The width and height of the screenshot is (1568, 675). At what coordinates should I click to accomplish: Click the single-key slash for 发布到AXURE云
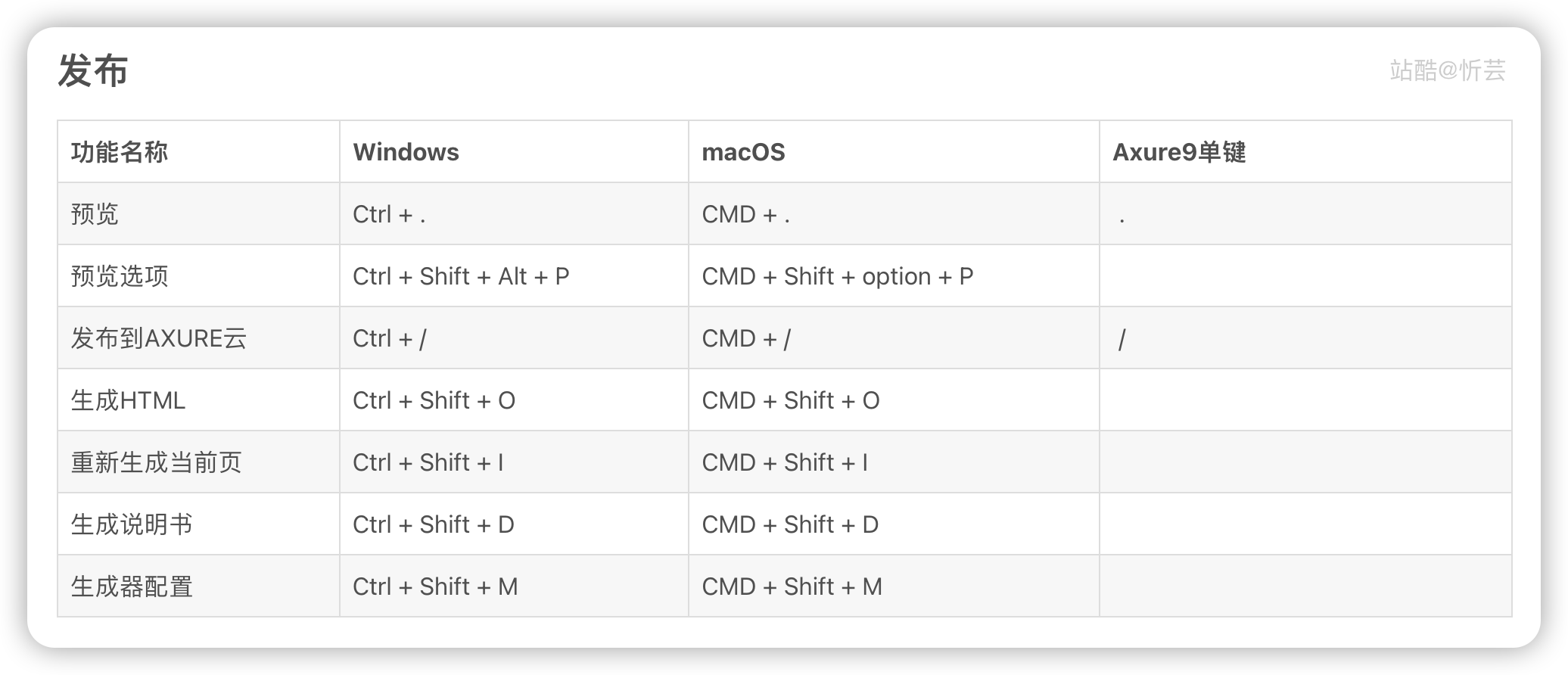(1122, 340)
